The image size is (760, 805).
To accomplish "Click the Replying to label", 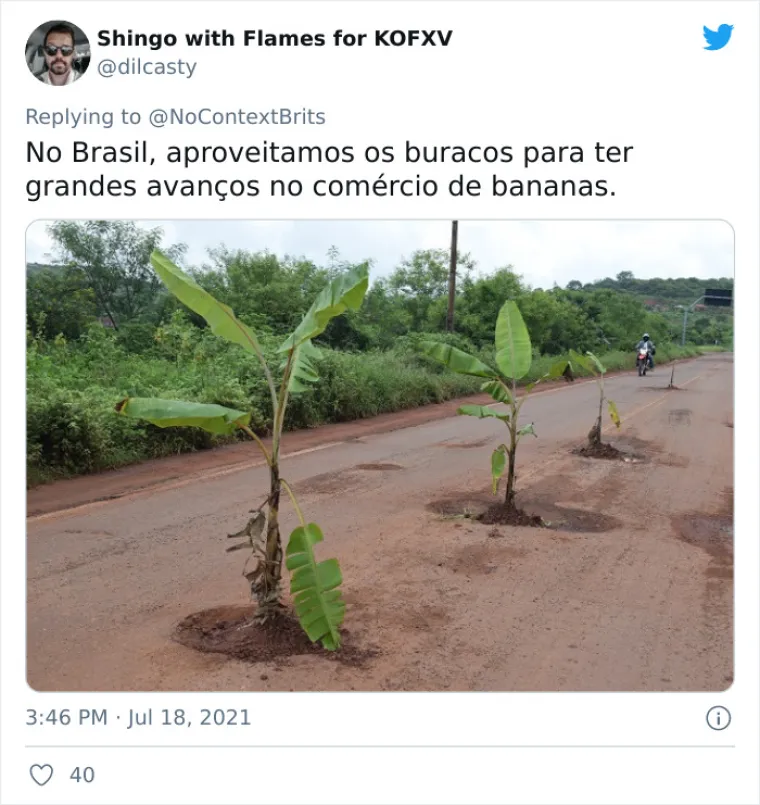I will click(83, 117).
